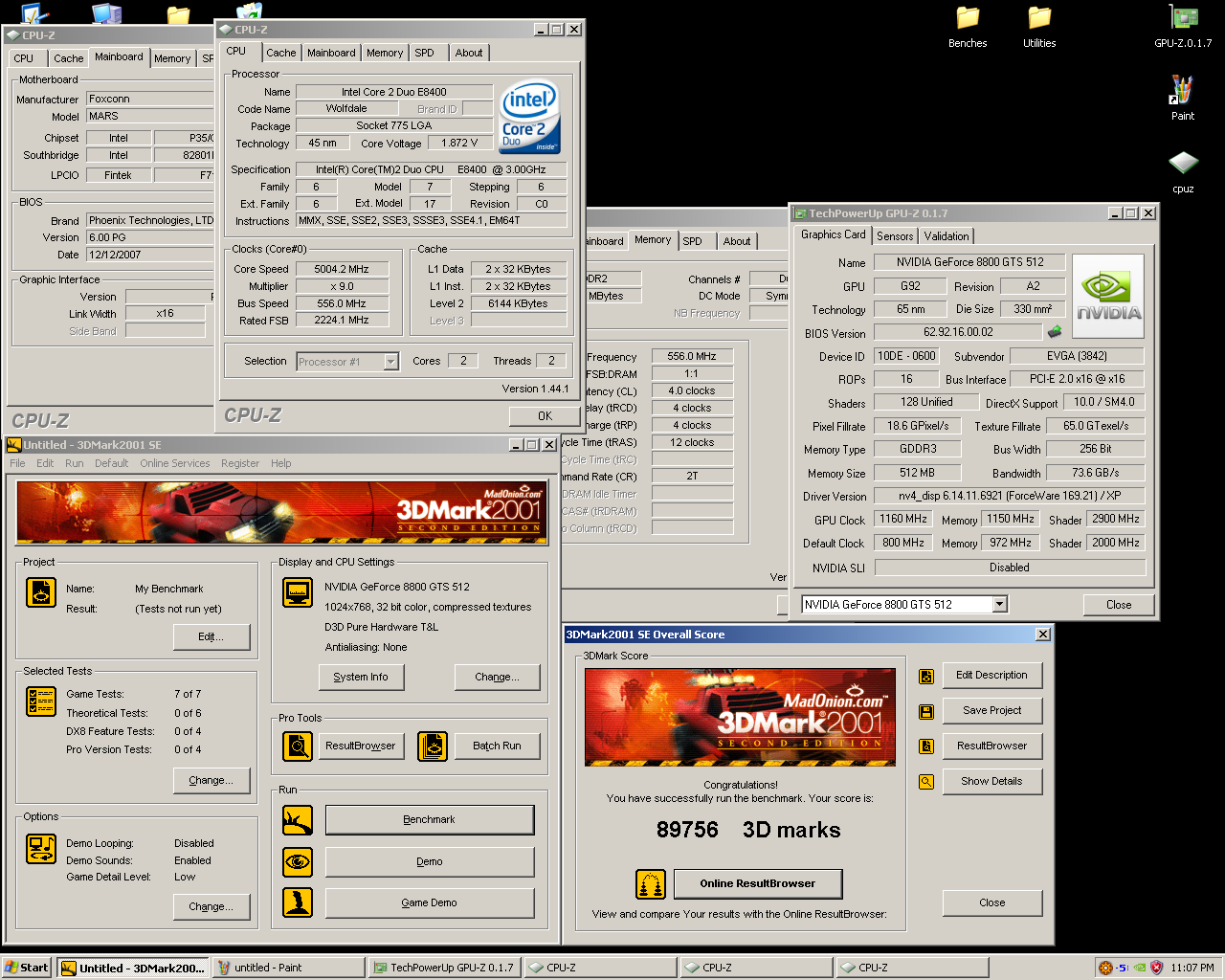Switch to untitled - Paint taskbar item
The width and height of the screenshot is (1225, 980).
[x=288, y=968]
